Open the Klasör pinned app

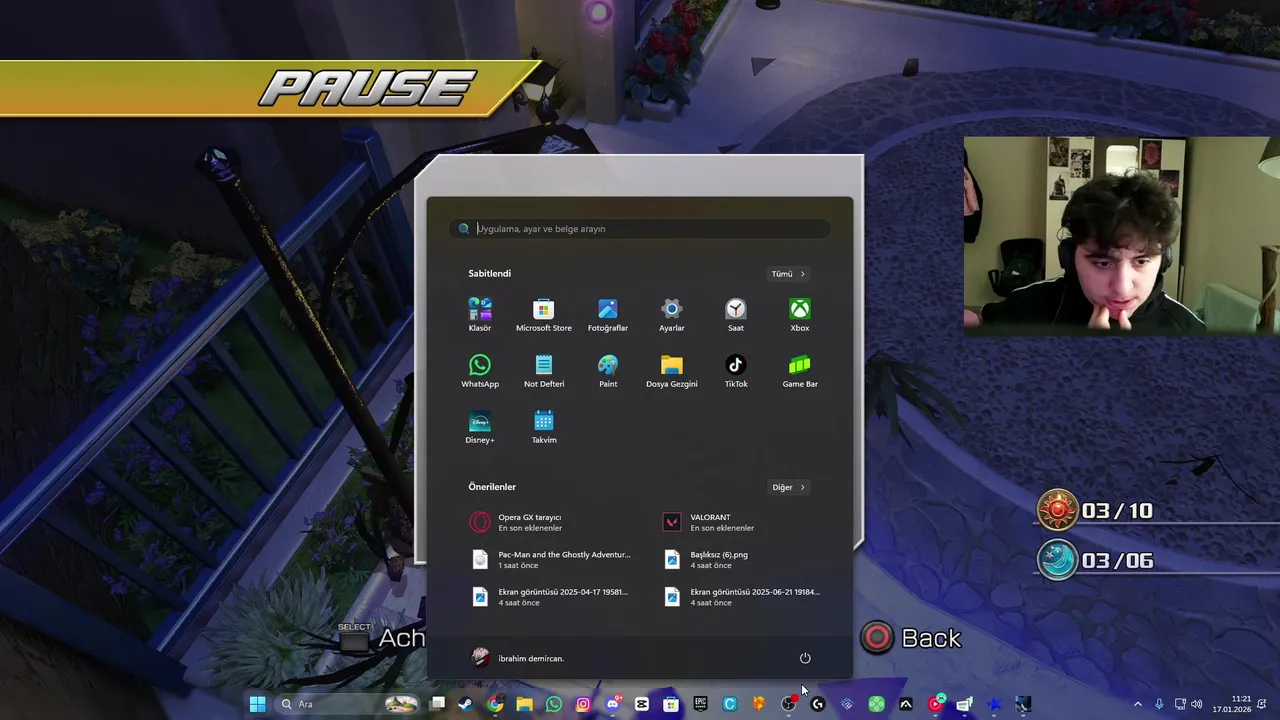tap(480, 315)
